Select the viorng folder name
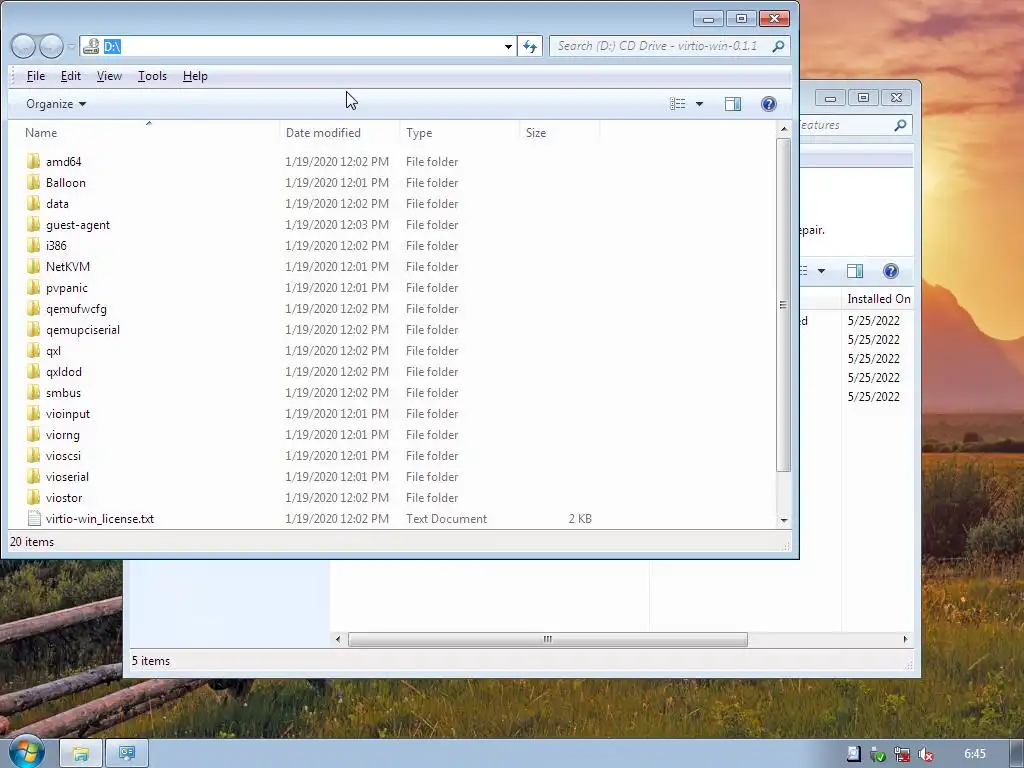The width and height of the screenshot is (1024, 768). tap(63, 434)
